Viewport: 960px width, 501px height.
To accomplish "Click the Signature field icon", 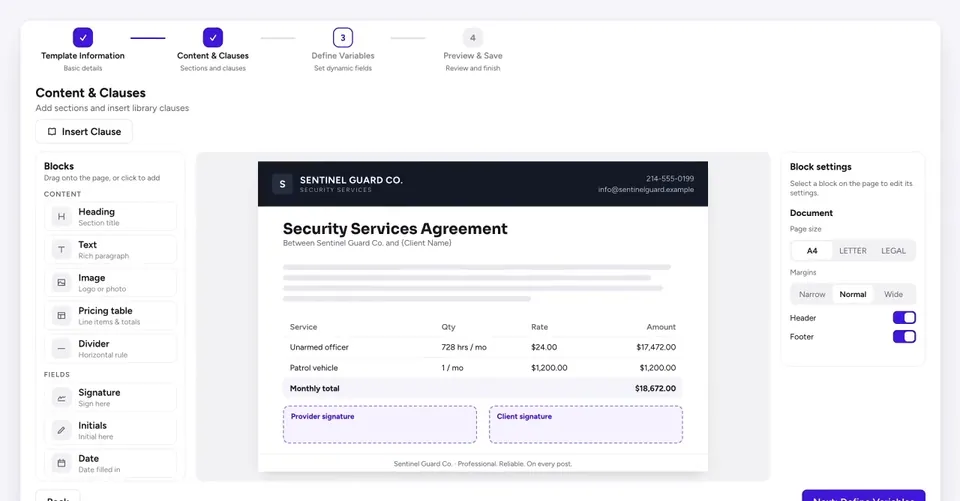I will pos(61,398).
